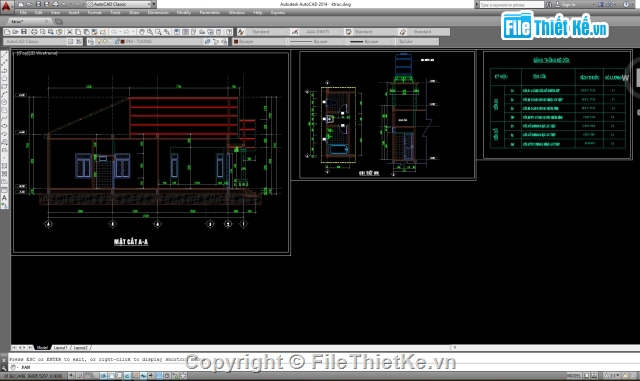The height and width of the screenshot is (381, 640).
Task: Click the Zoom Realtime magnifier icon
Action: tap(150, 32)
